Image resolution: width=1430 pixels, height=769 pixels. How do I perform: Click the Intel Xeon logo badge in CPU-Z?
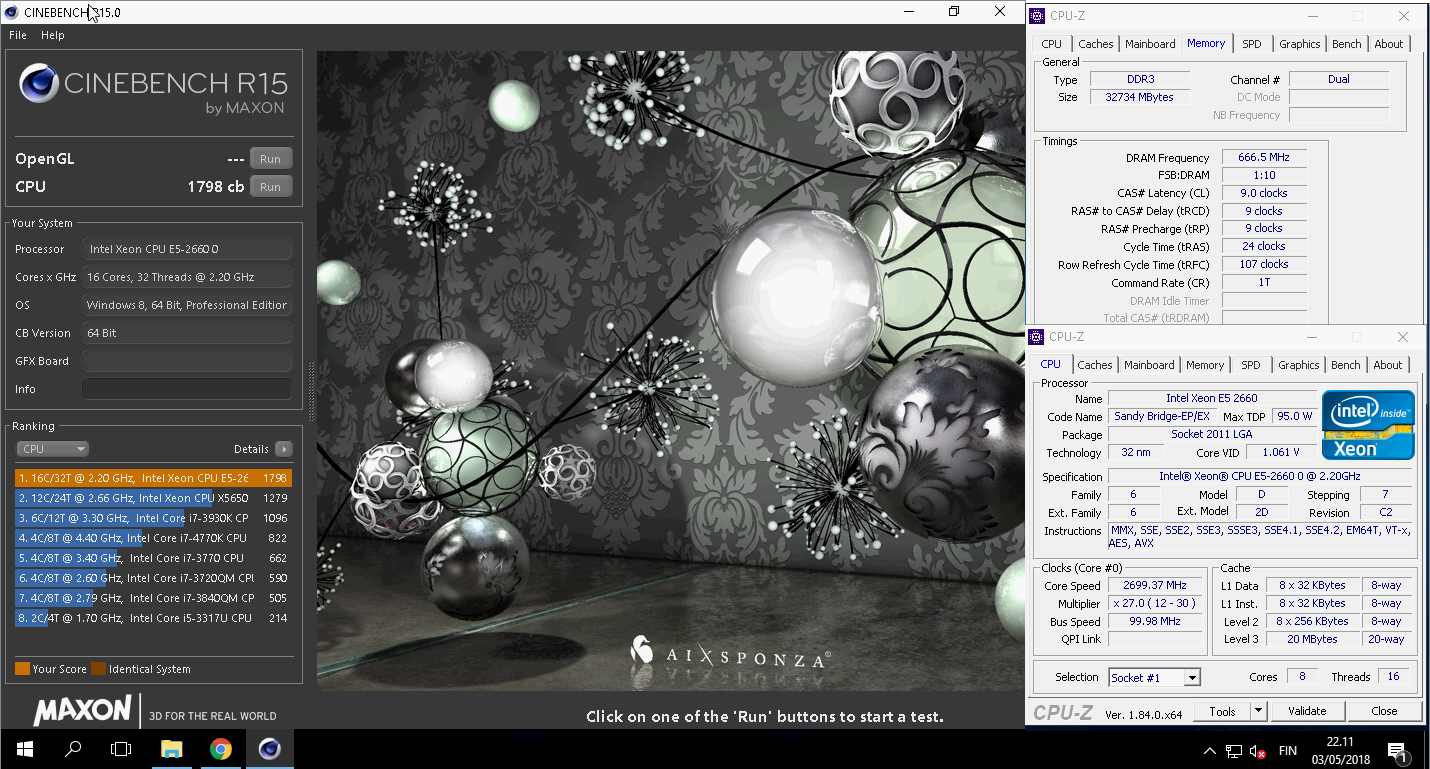pos(1368,424)
